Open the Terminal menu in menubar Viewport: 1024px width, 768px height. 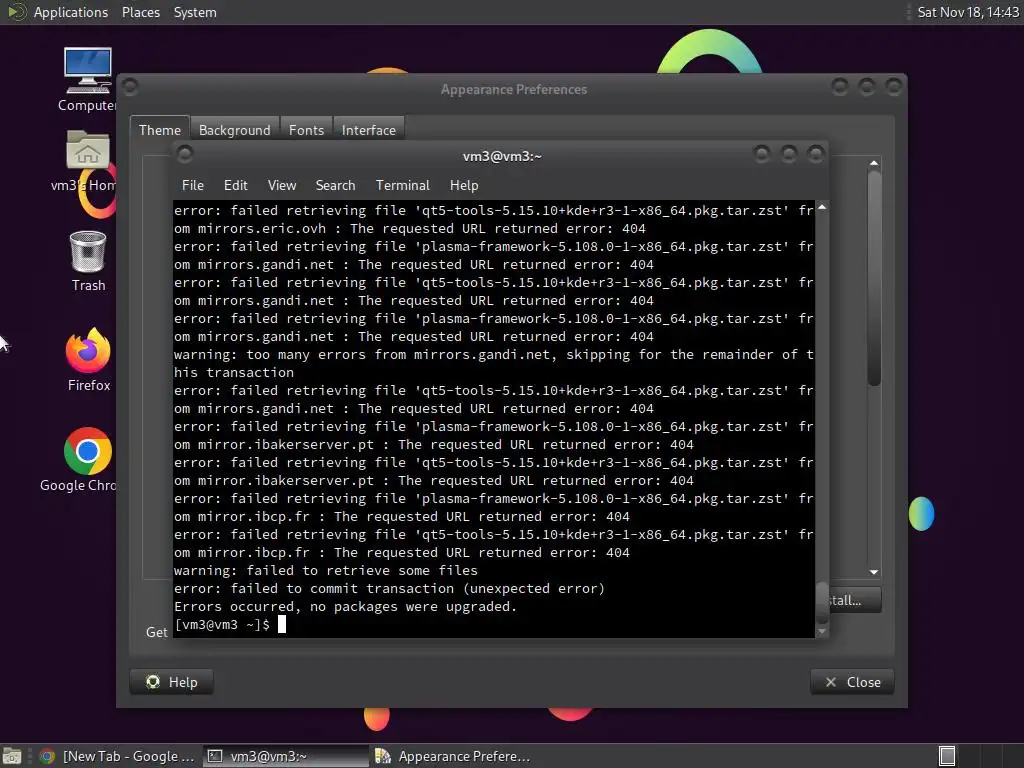pyautogui.click(x=402, y=185)
